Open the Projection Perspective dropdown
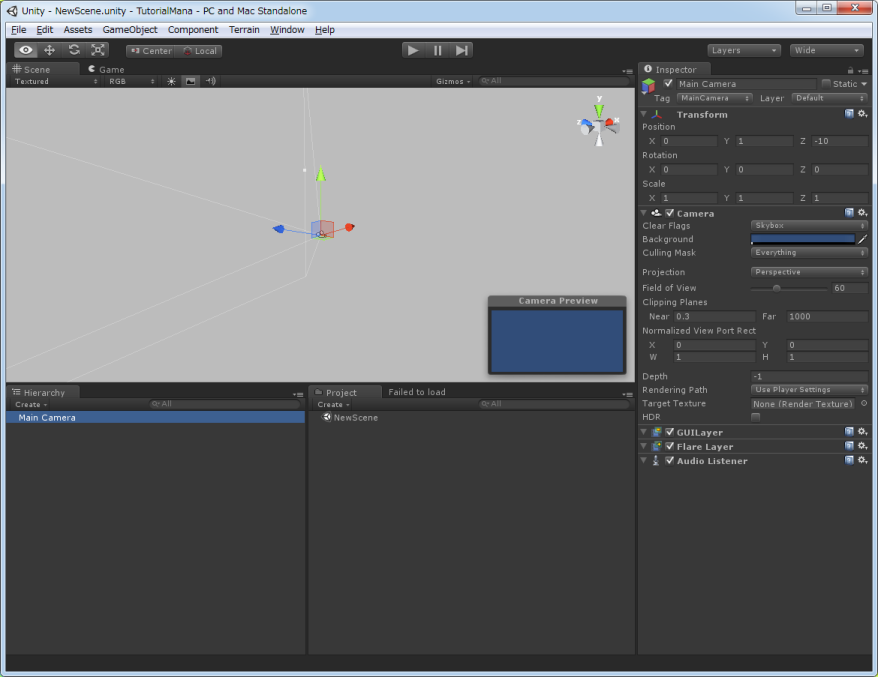The height and width of the screenshot is (677, 878). (809, 272)
